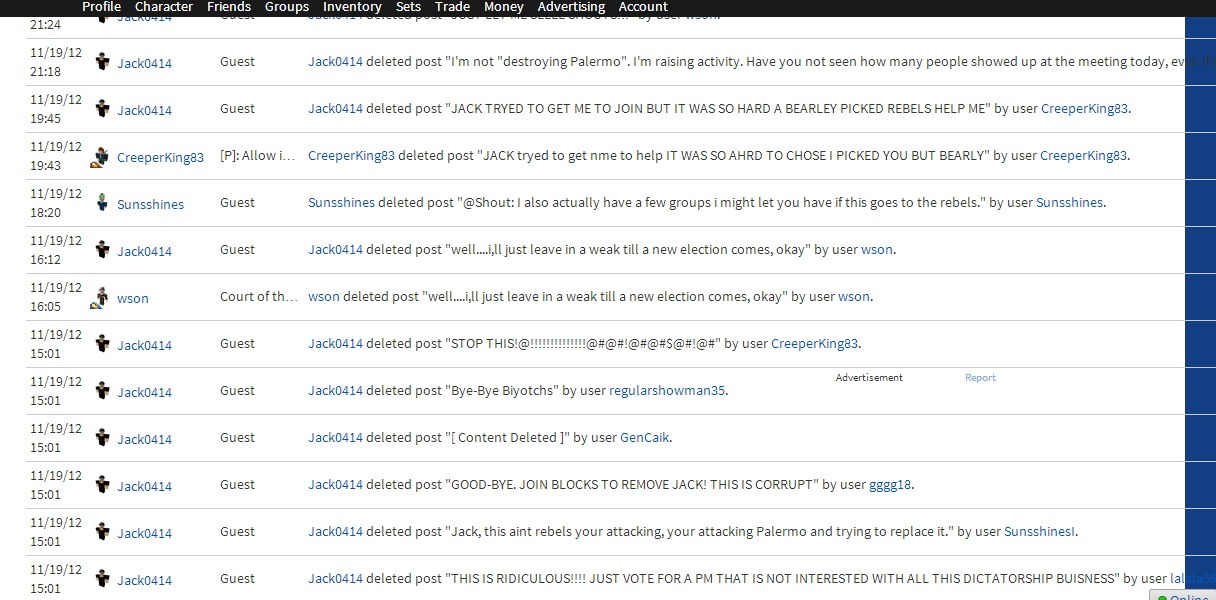Screen dimensions: 1216x600
Task: Open gggg18 user link
Action: (890, 484)
